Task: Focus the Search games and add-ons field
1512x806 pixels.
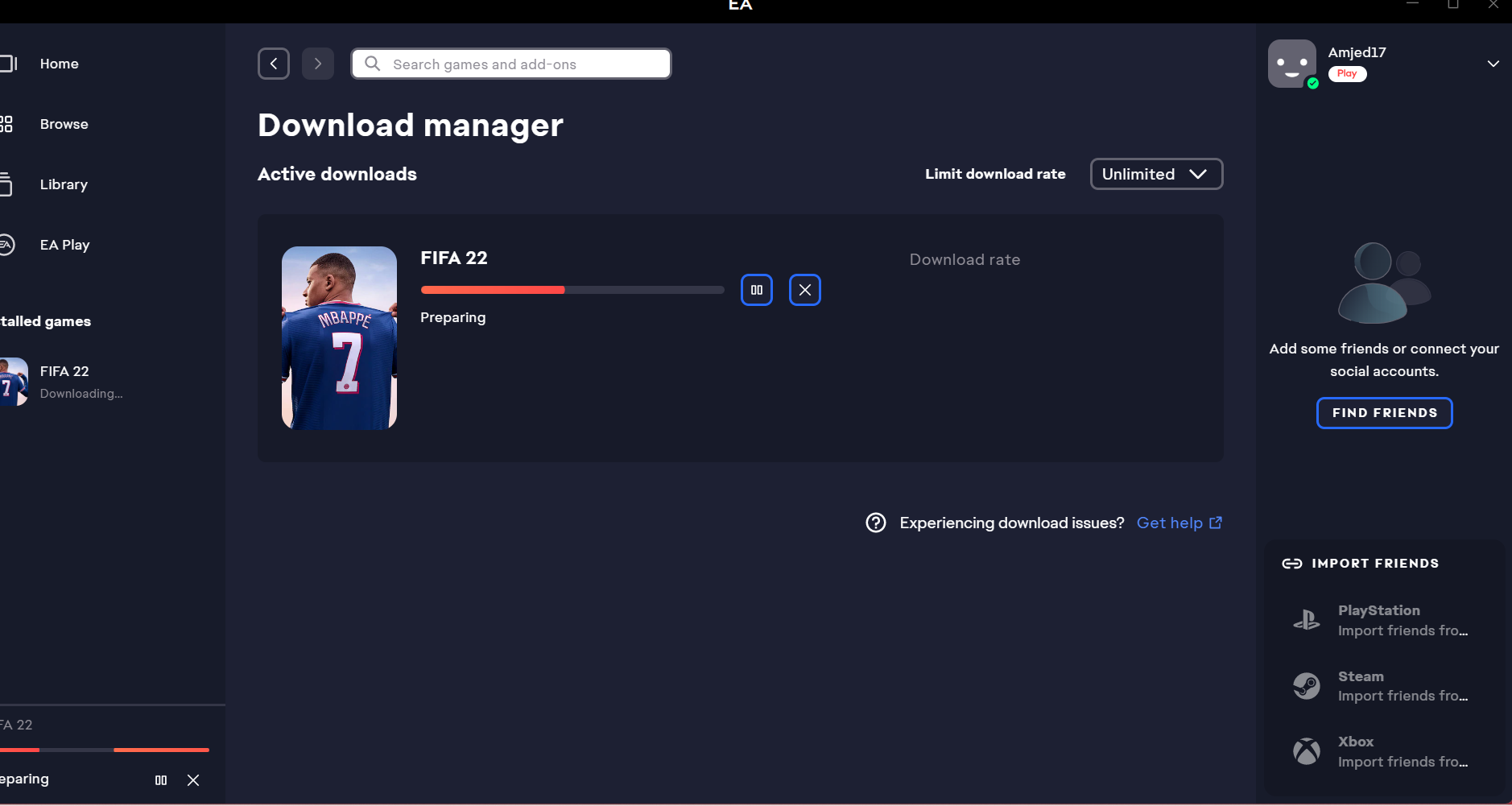Action: click(511, 64)
